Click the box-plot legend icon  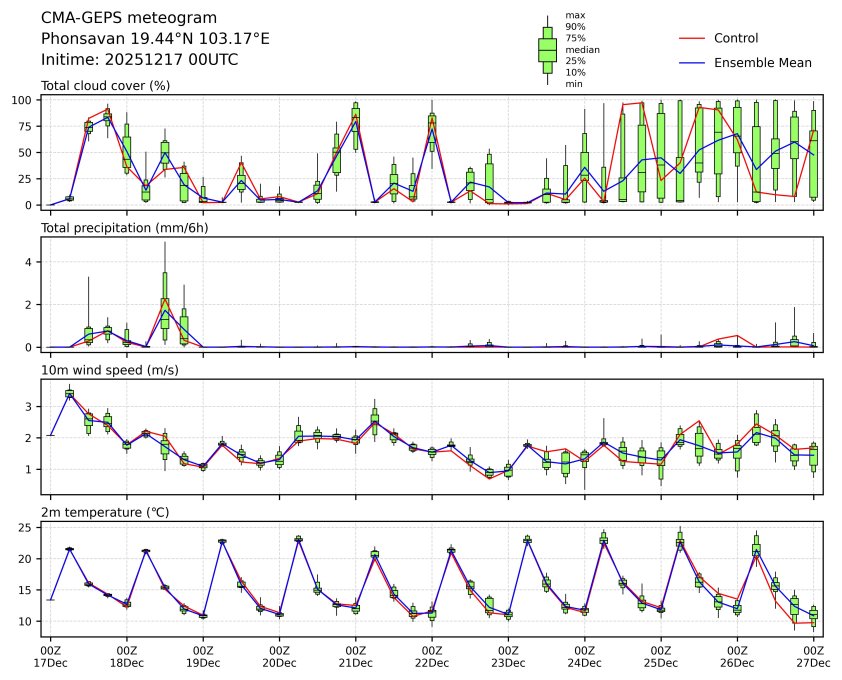(x=547, y=50)
